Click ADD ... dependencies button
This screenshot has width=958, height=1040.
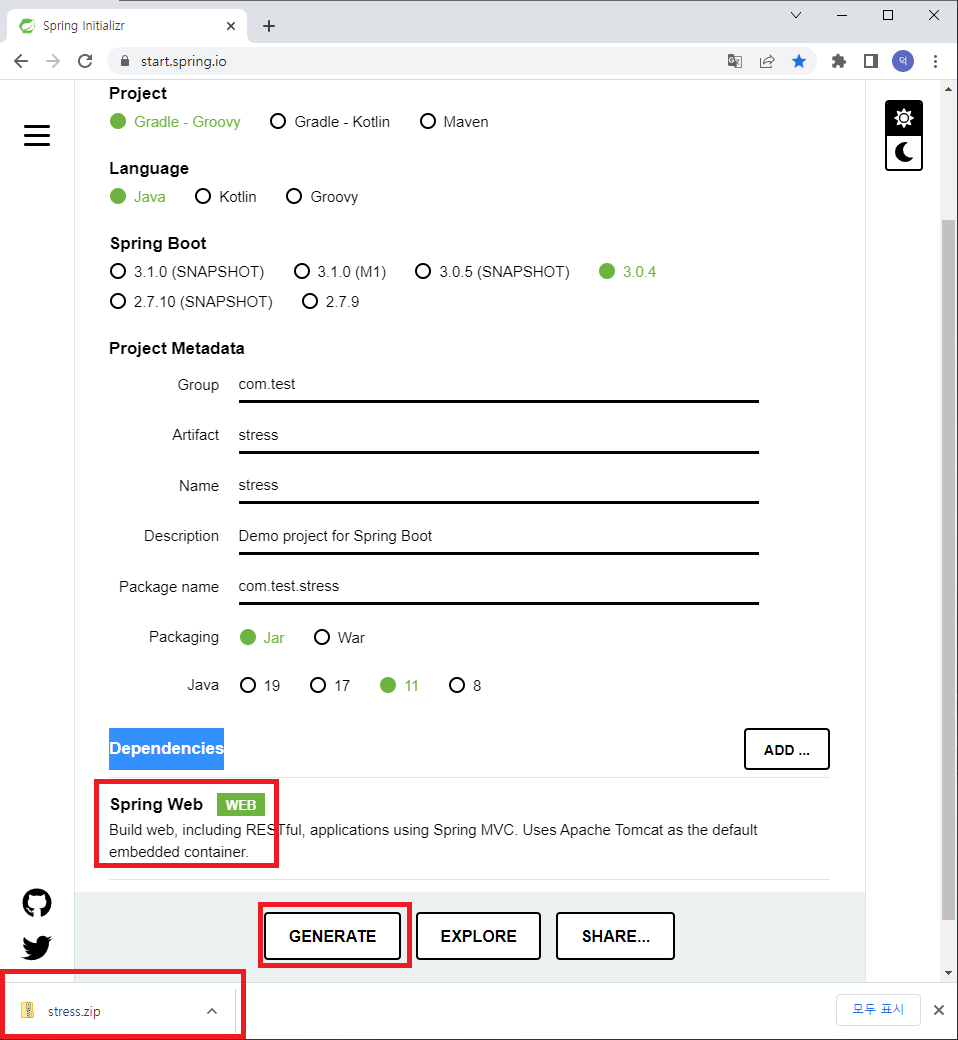coord(786,749)
